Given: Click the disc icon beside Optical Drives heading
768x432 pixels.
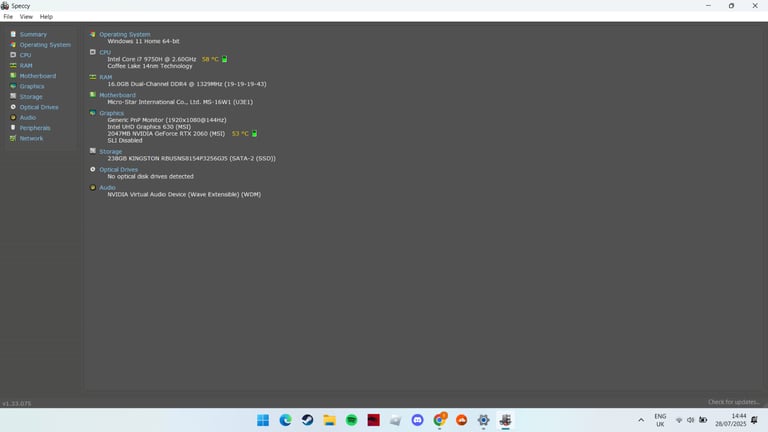Looking at the screenshot, I should click(93, 169).
